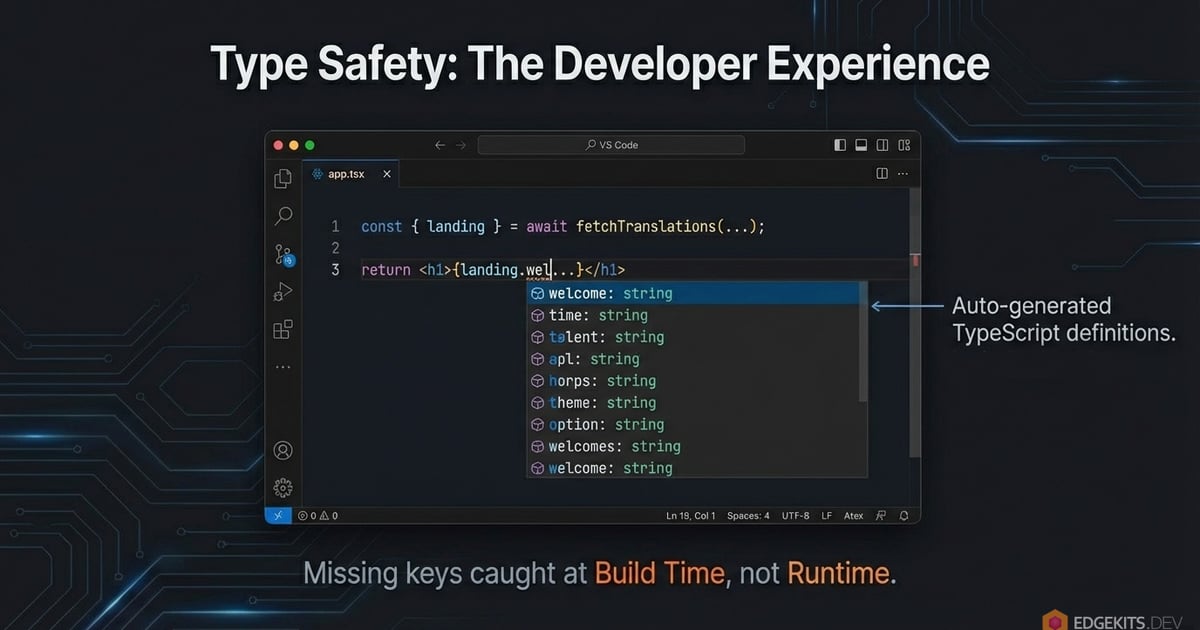1200x630 pixels.
Task: Open the Manage settings gear menu
Action: [282, 487]
